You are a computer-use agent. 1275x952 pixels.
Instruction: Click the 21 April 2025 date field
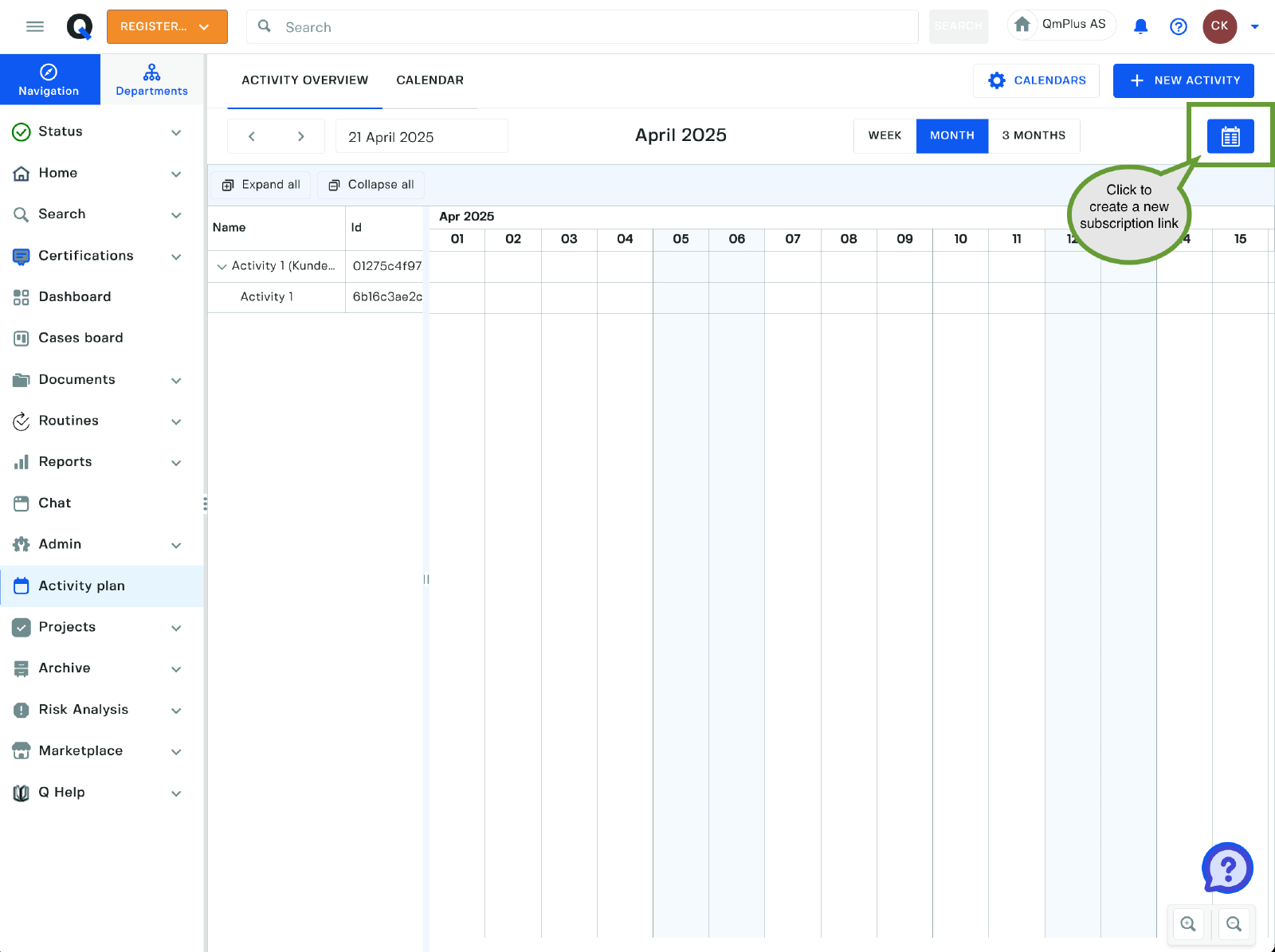tap(421, 136)
